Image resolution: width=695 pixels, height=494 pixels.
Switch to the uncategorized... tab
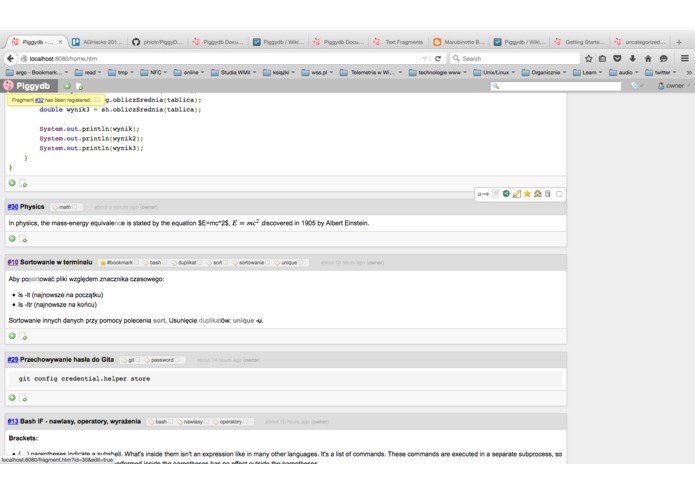pos(640,42)
